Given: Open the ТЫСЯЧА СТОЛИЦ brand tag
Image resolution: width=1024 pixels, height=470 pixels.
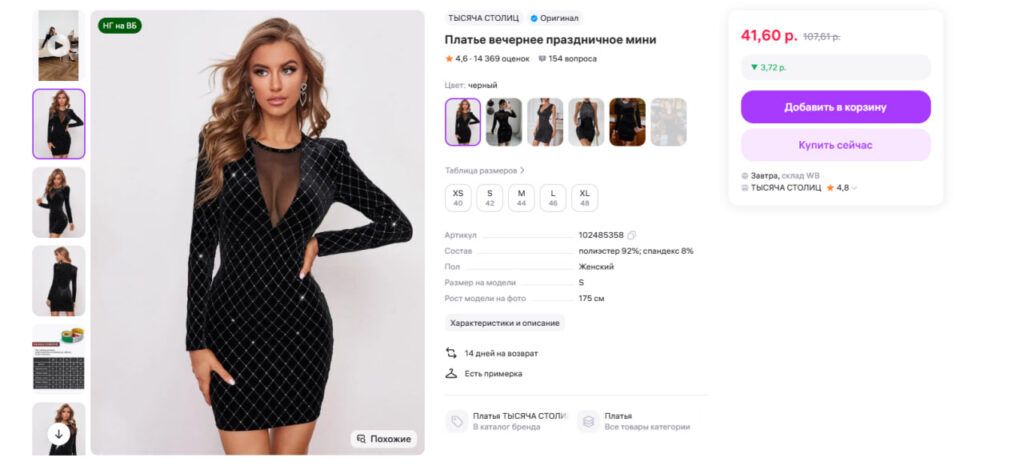Looking at the screenshot, I should tap(483, 18).
